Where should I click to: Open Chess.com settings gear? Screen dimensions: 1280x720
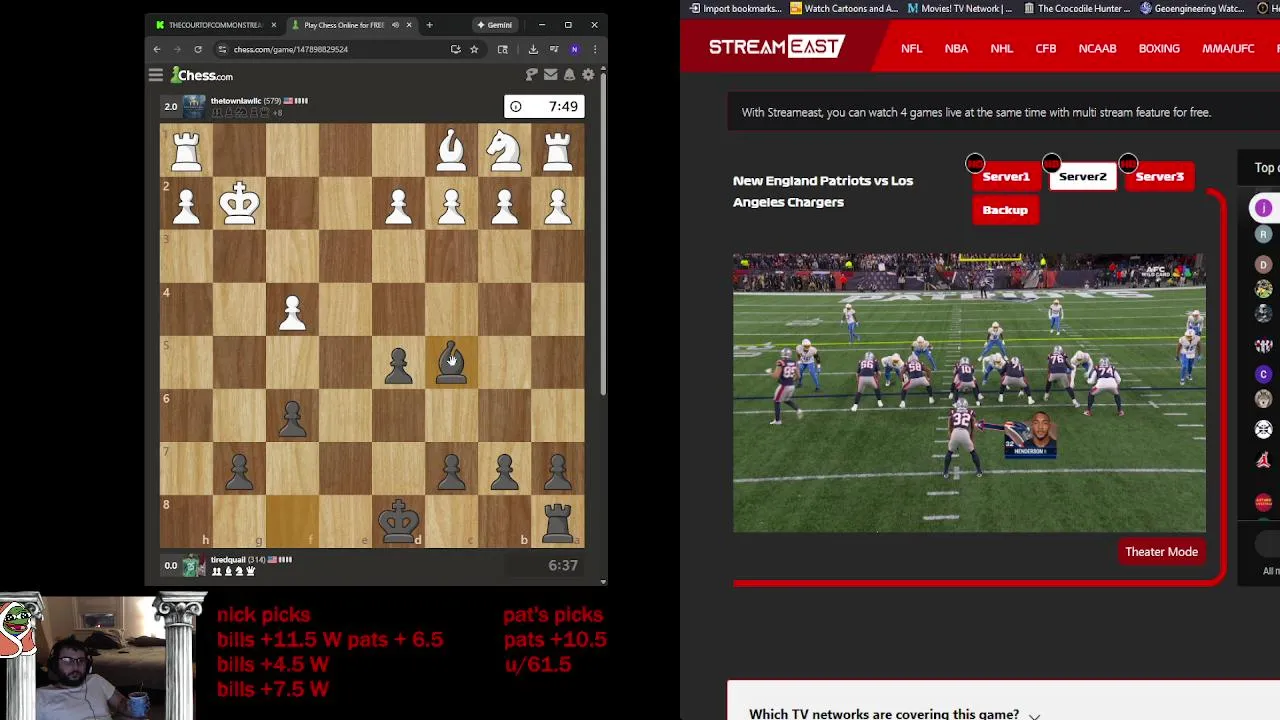[x=588, y=75]
